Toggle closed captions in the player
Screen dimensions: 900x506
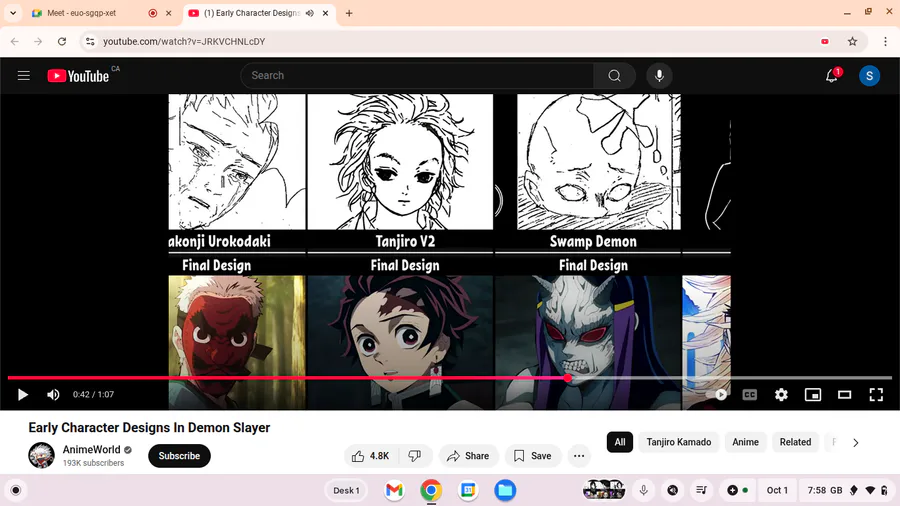click(x=750, y=395)
